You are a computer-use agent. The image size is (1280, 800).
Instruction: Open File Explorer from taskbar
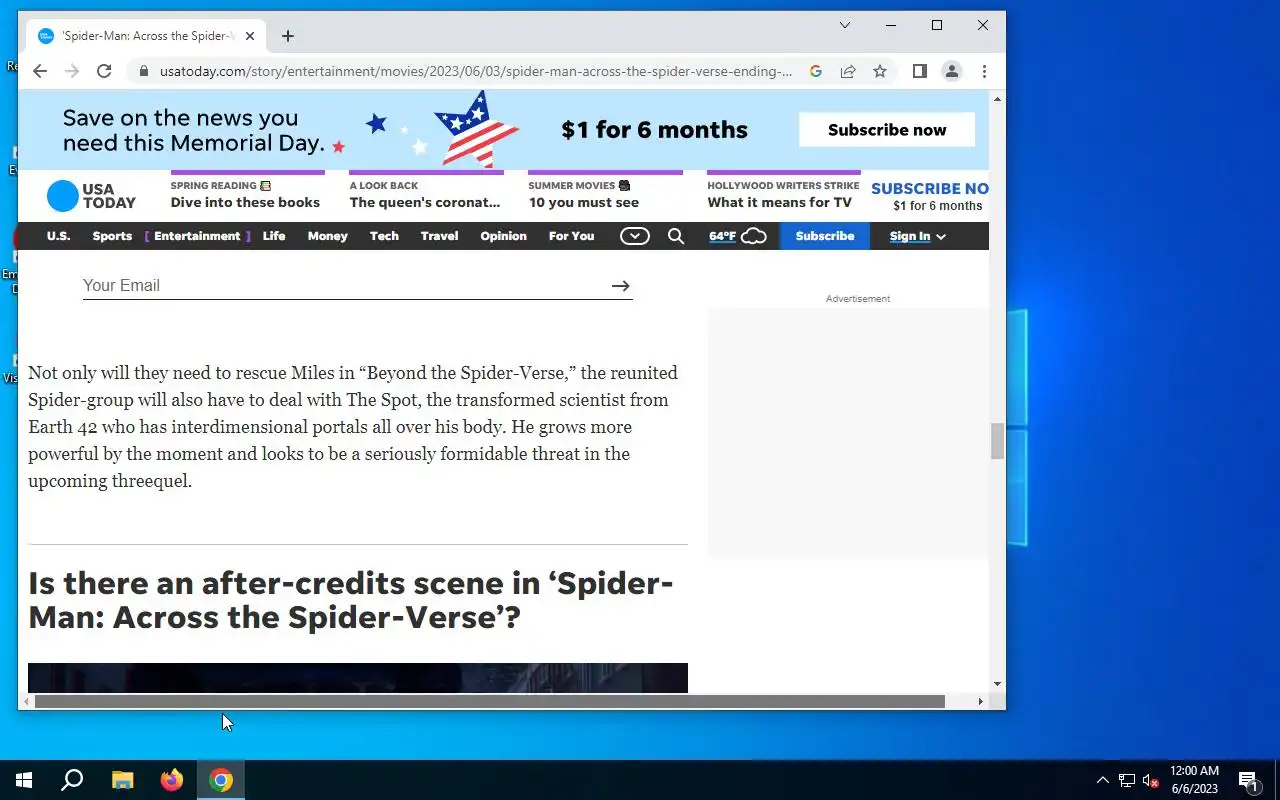(122, 780)
